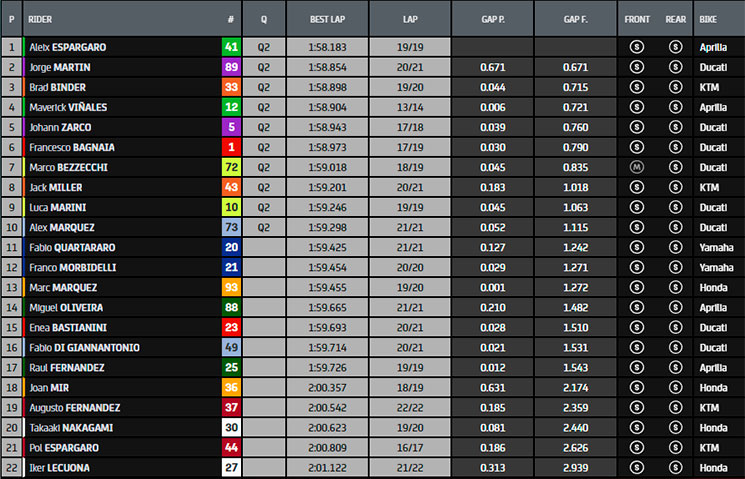Click the P position column header
Screen dimensions: 745x479
[11, 19]
